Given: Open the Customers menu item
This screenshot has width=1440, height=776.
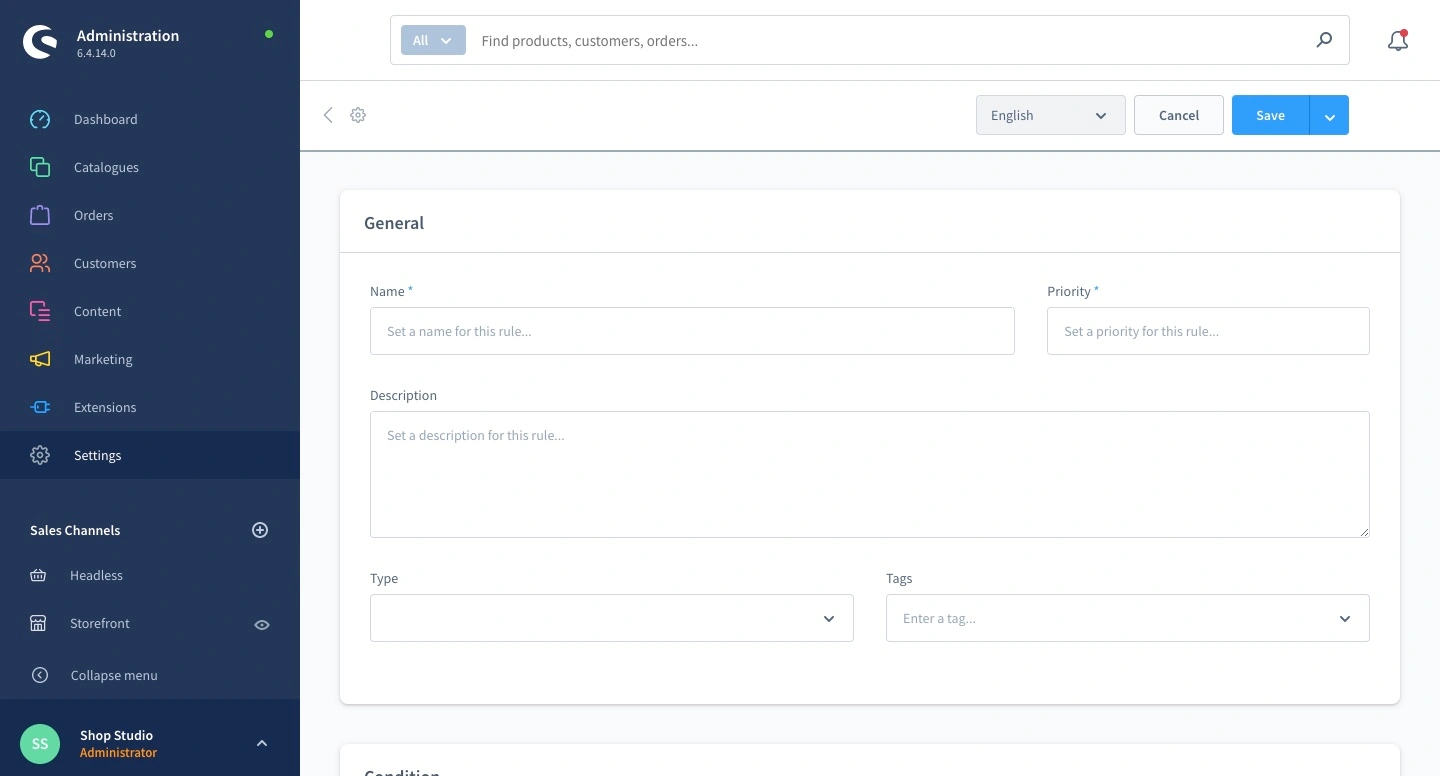Looking at the screenshot, I should (105, 263).
